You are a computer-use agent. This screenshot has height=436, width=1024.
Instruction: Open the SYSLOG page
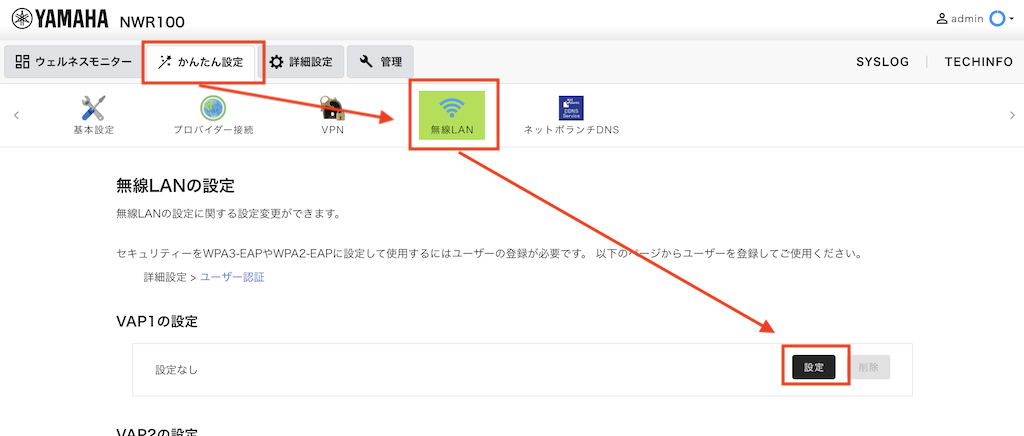click(x=882, y=62)
